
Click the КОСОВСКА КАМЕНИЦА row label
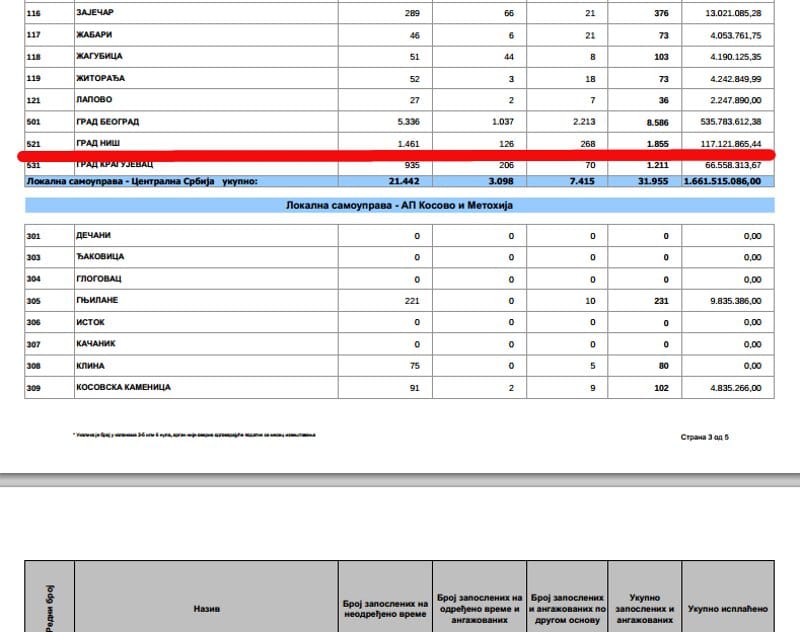coord(124,387)
